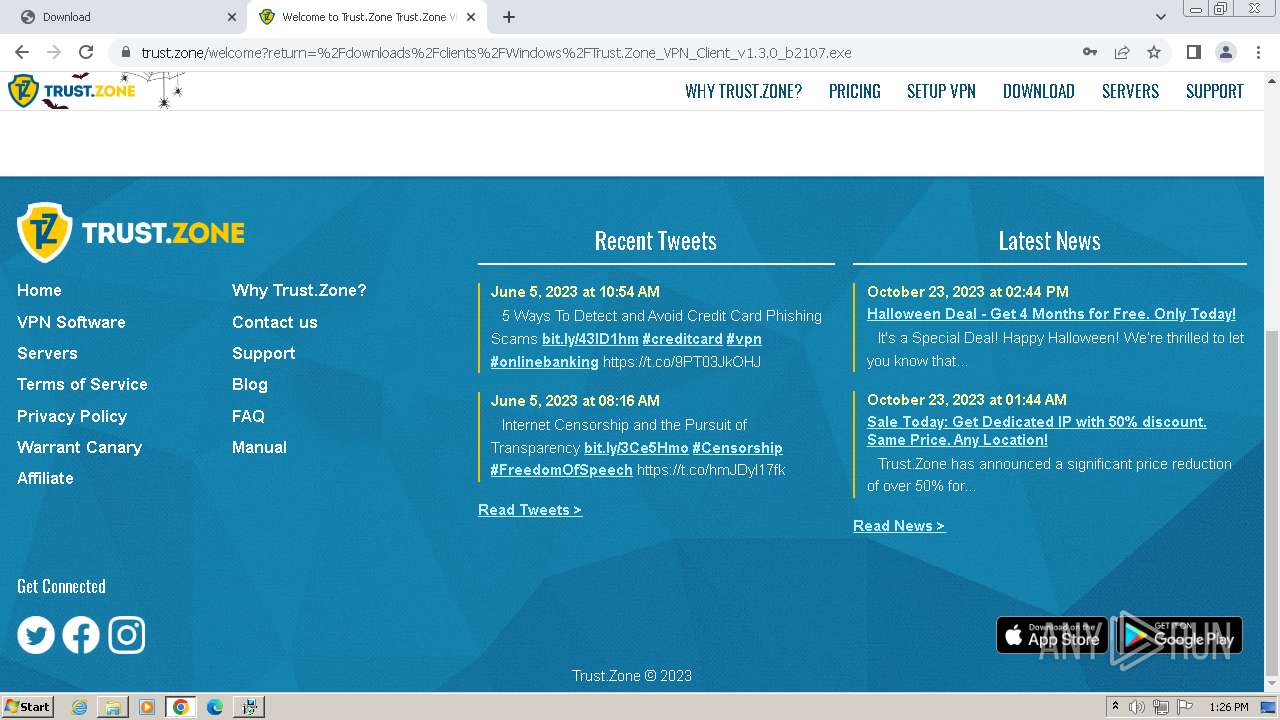Open the Blog footer link
Viewport: 1280px width, 720px height.
click(x=250, y=384)
